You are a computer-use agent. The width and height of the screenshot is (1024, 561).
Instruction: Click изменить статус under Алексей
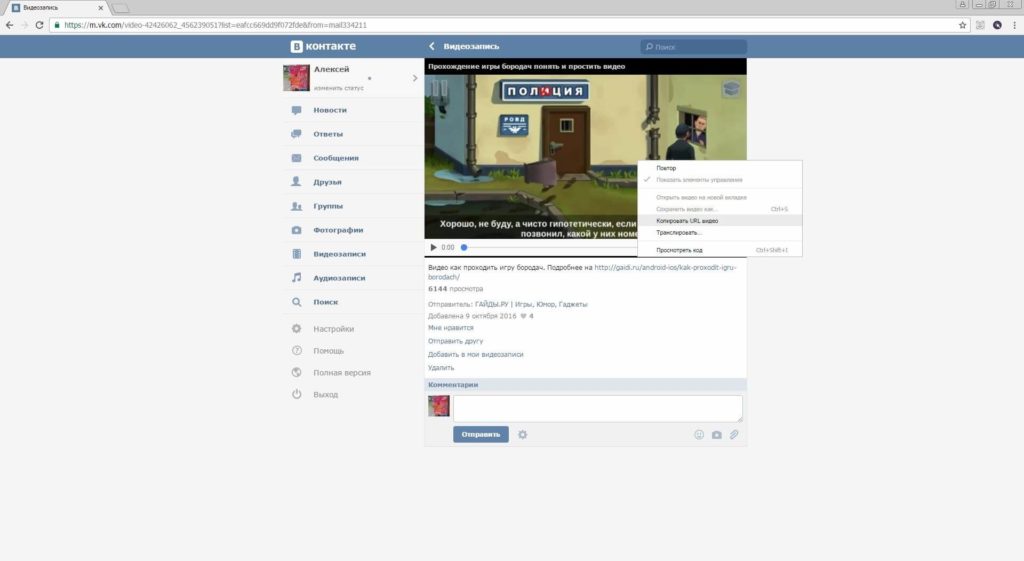[x=338, y=88]
